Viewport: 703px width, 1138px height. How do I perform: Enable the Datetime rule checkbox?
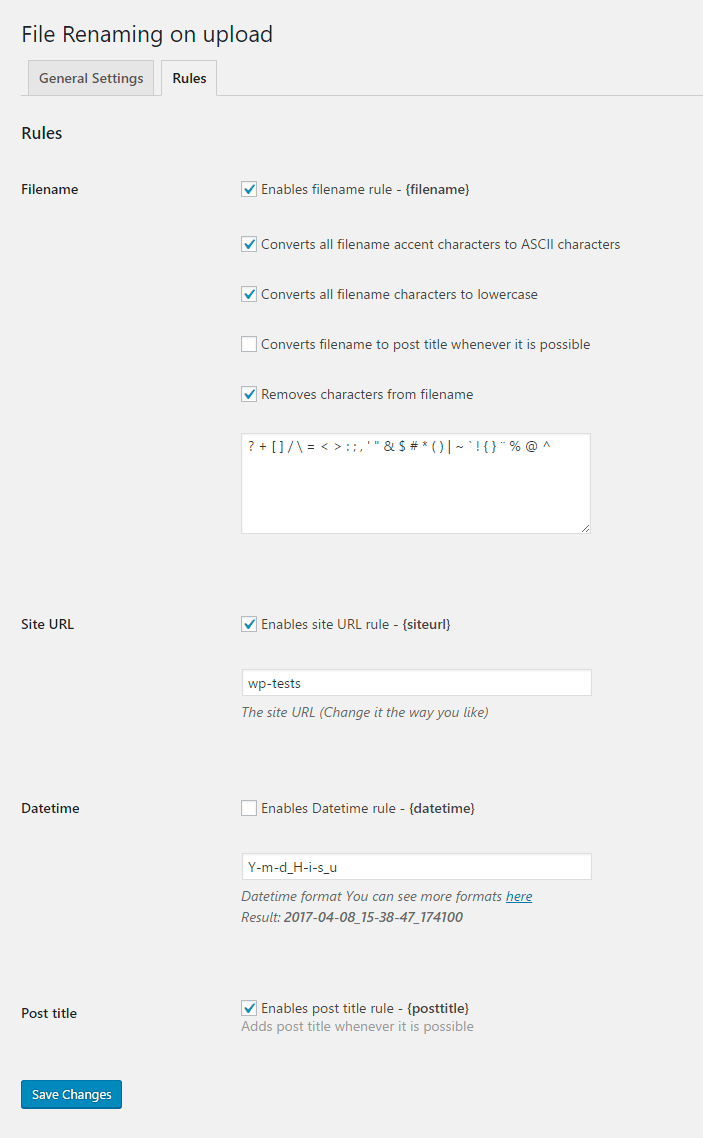tap(249, 808)
